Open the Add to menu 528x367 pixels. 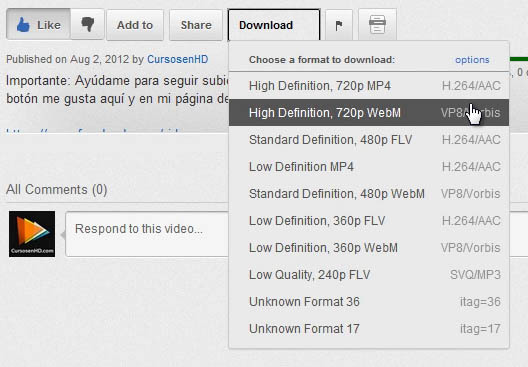[135, 25]
